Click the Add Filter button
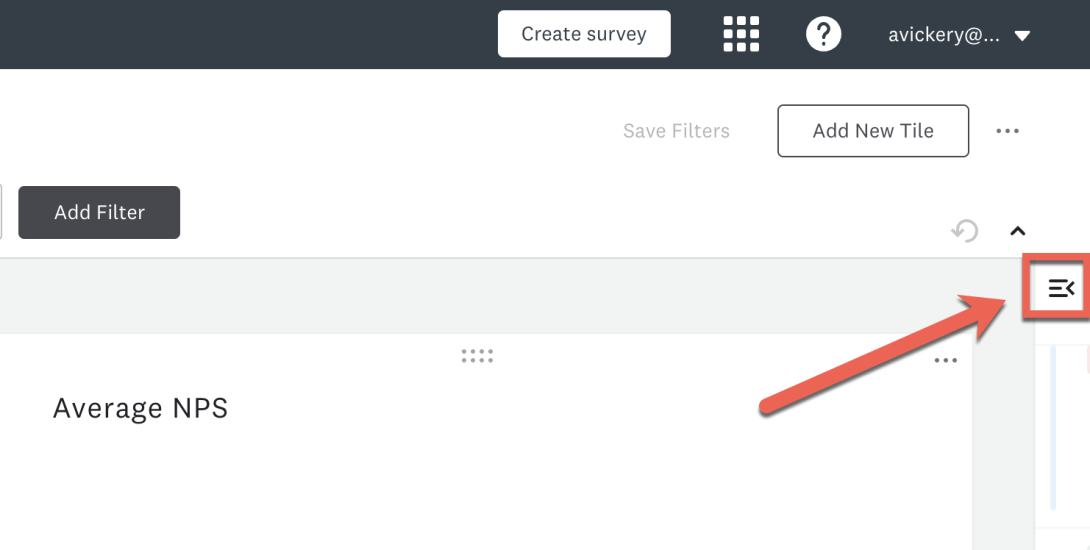Viewport: 1090px width, 550px height. pos(99,212)
